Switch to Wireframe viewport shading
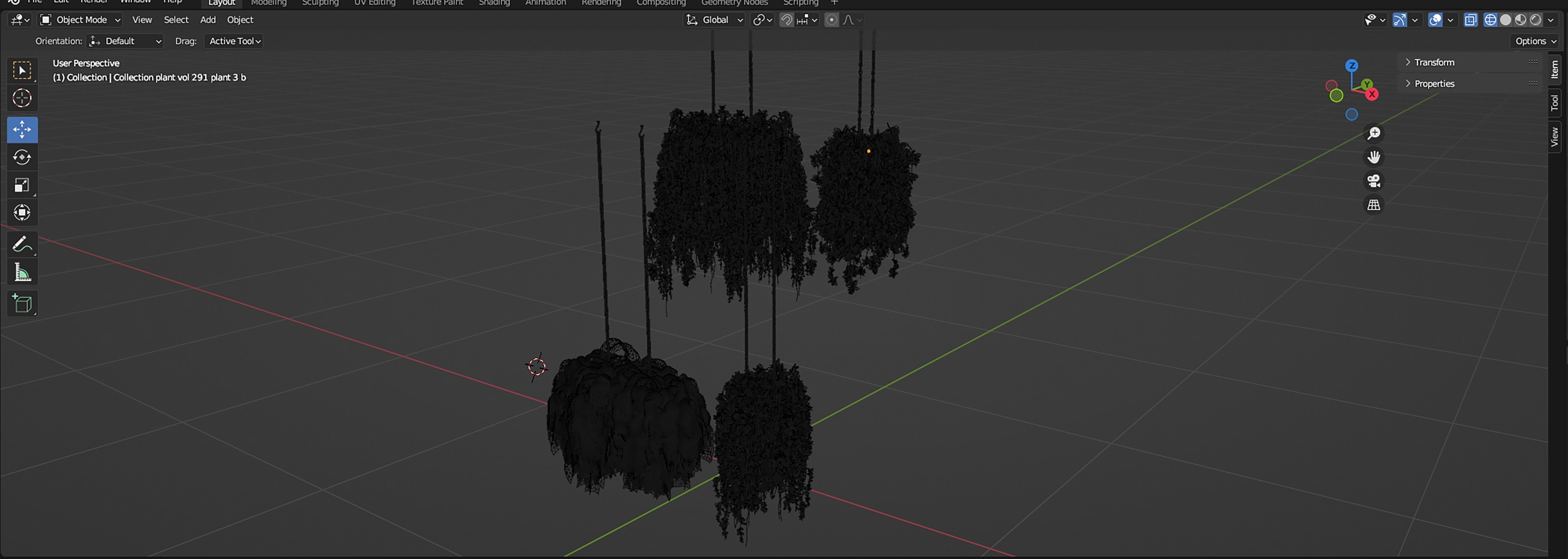Viewport: 1568px width, 559px height. pyautogui.click(x=1490, y=20)
